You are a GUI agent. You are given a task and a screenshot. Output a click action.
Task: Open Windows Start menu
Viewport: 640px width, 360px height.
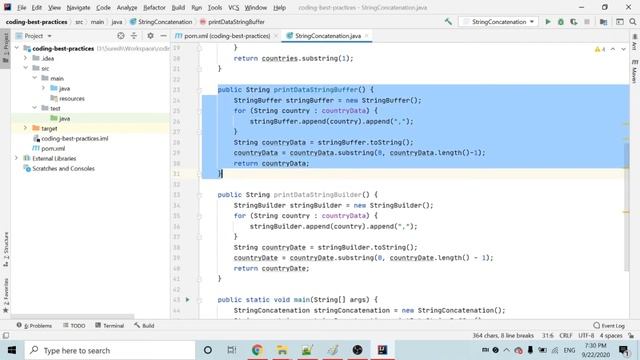pyautogui.click(x=12, y=350)
